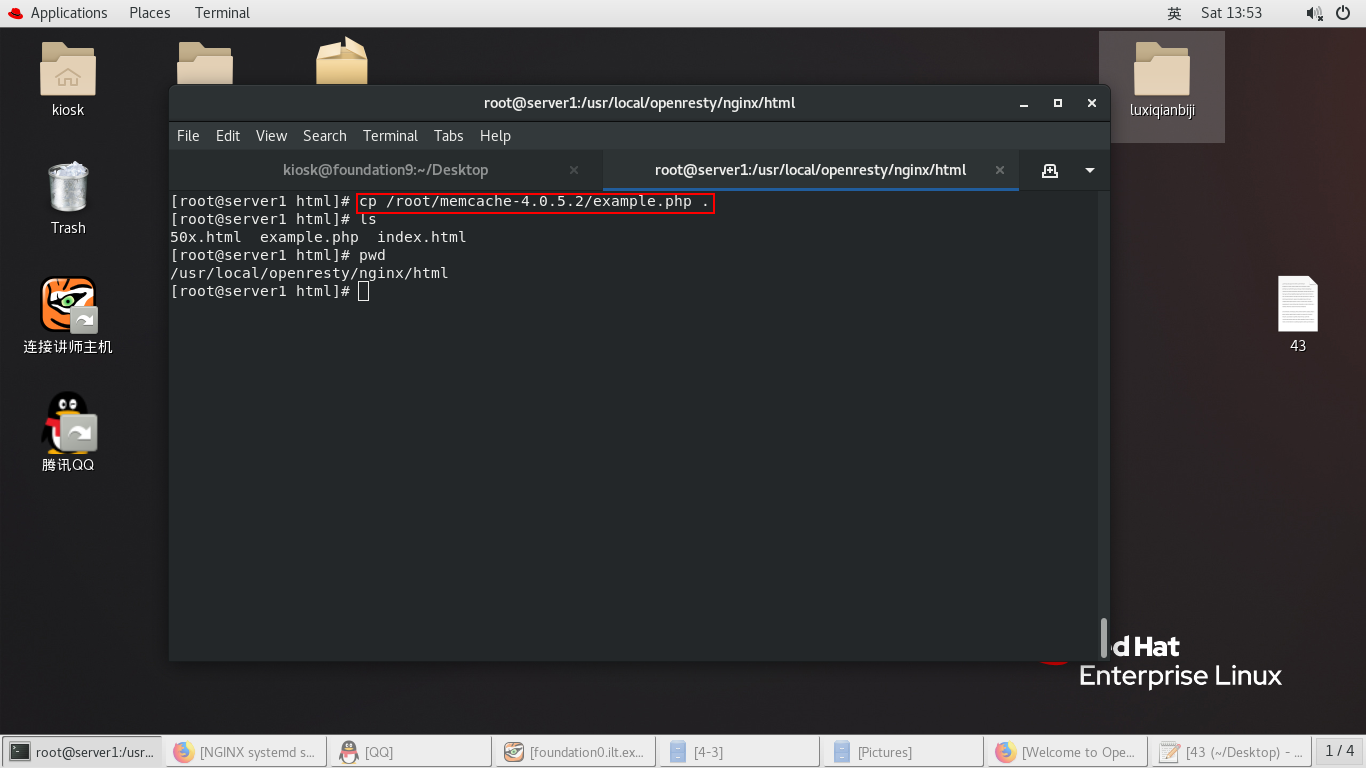Click the terminal vertical scrollbar handle
The image size is (1366, 768).
coord(1104,637)
